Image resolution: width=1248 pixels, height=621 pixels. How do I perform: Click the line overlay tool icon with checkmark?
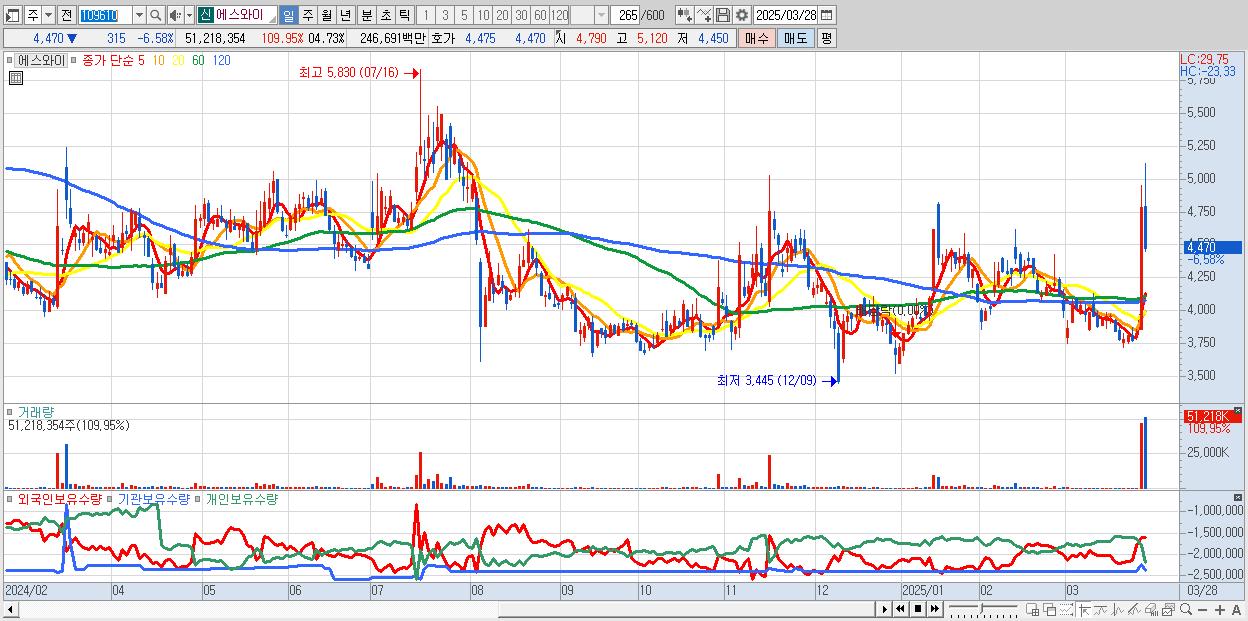point(703,15)
